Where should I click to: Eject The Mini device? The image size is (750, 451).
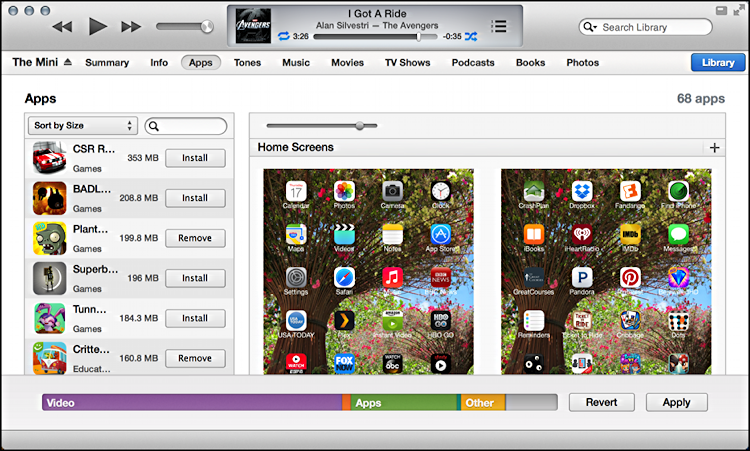pyautogui.click(x=68, y=62)
